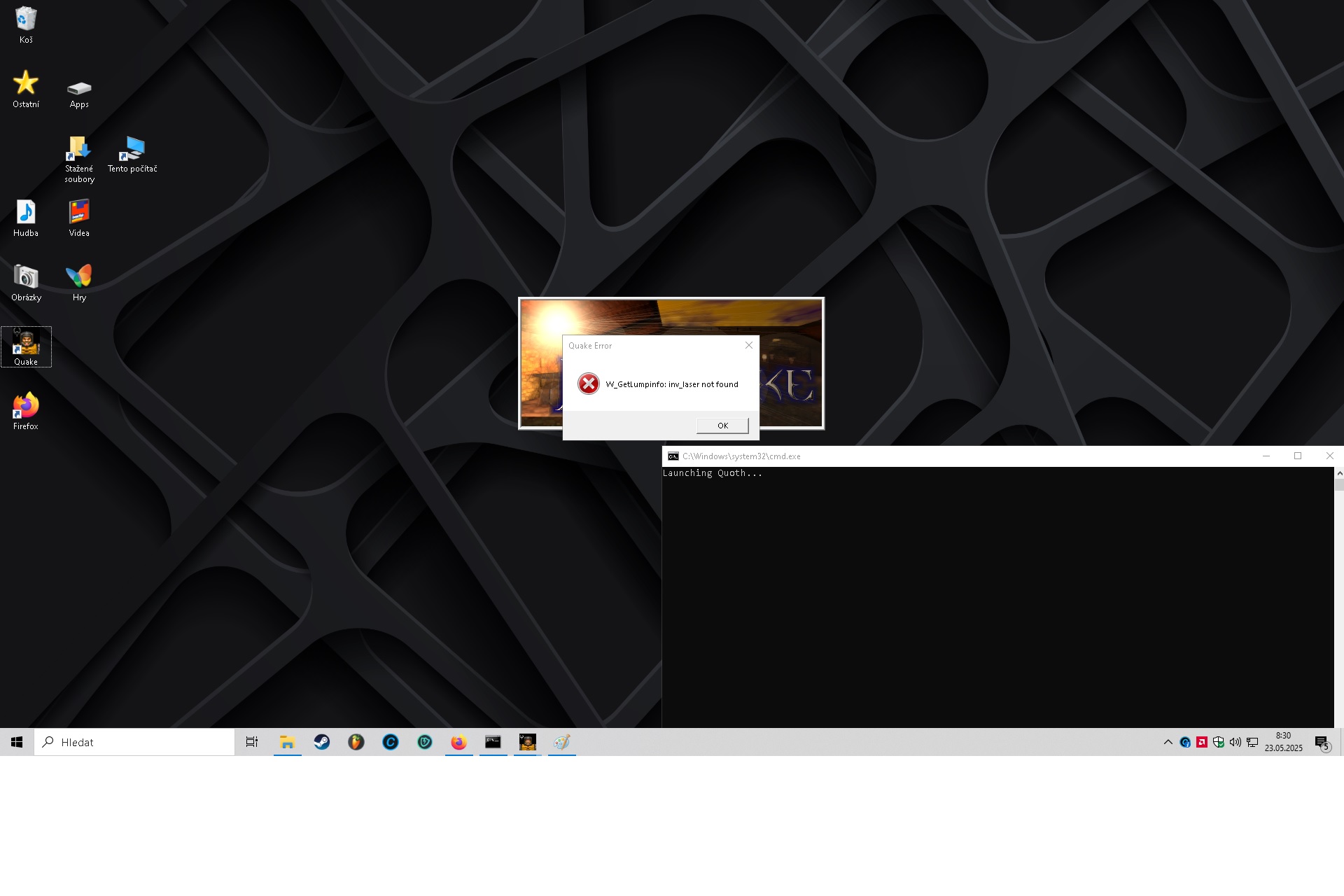Close the Quake Error dialog with X

[x=749, y=345]
